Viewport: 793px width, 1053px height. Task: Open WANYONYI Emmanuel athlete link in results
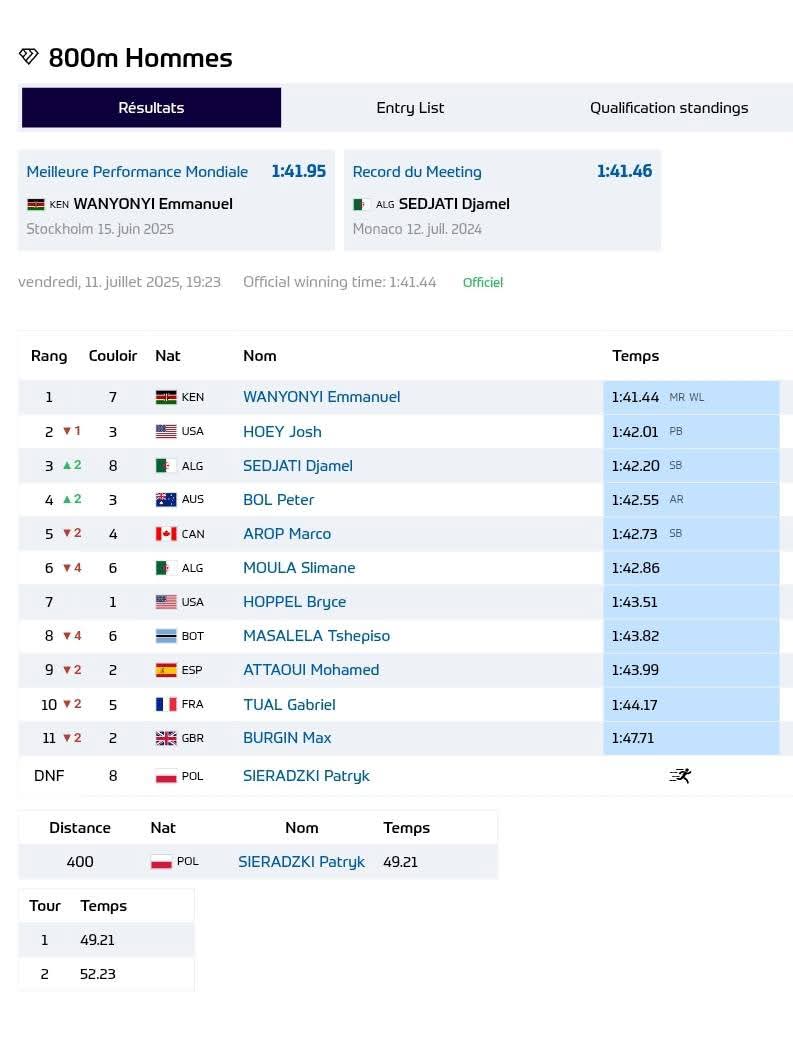tap(321, 397)
